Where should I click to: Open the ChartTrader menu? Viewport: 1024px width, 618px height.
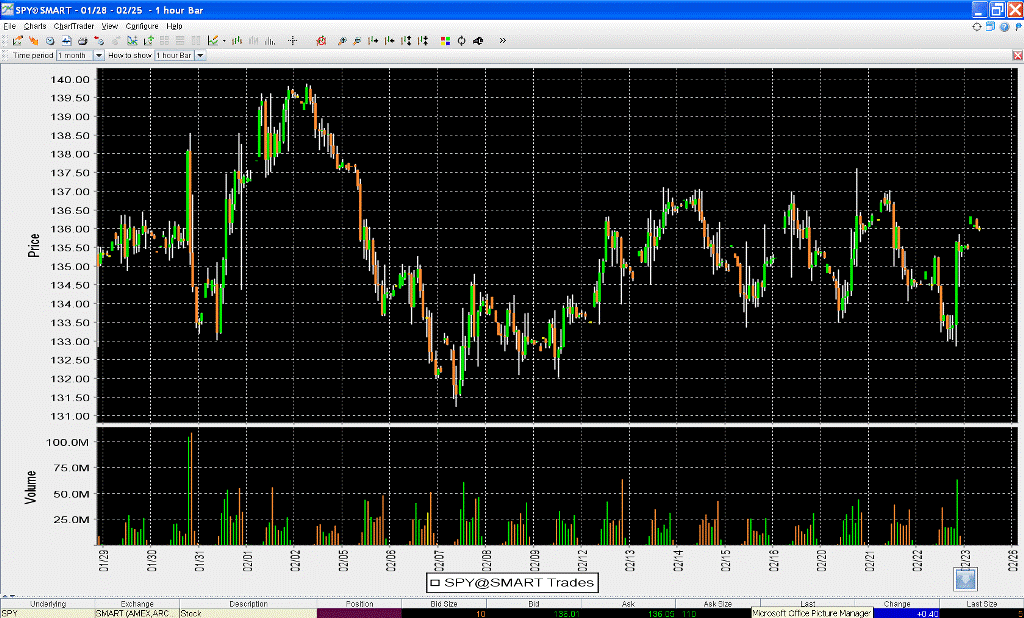pos(74,26)
